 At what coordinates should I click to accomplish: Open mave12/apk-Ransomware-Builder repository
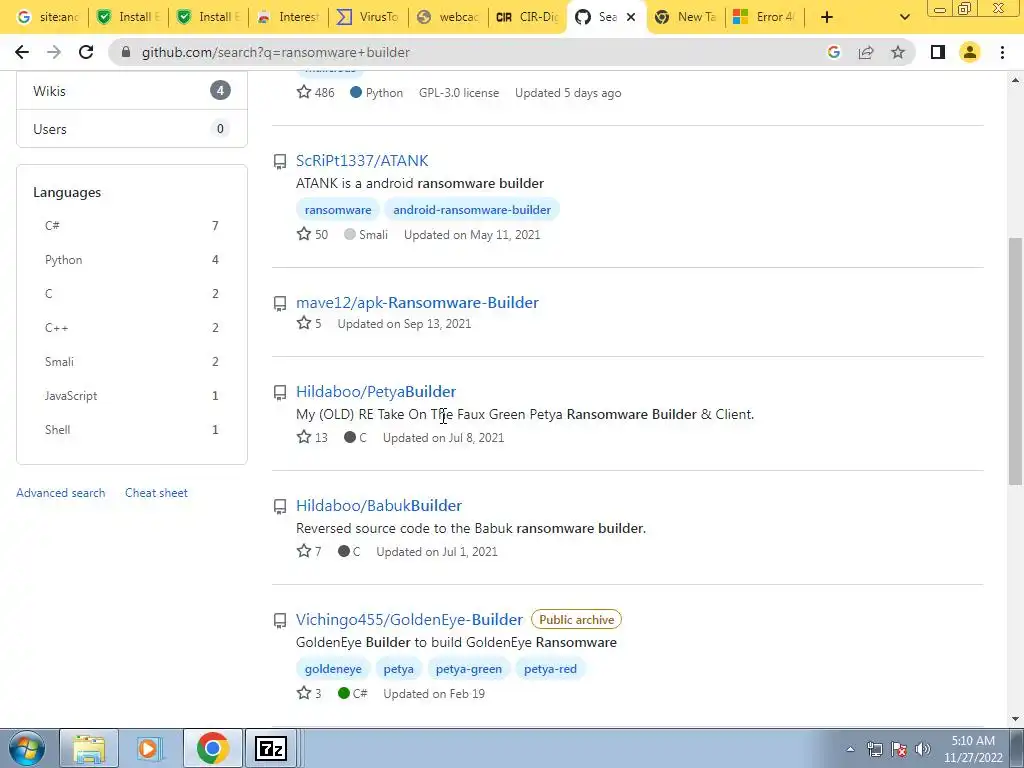417,302
